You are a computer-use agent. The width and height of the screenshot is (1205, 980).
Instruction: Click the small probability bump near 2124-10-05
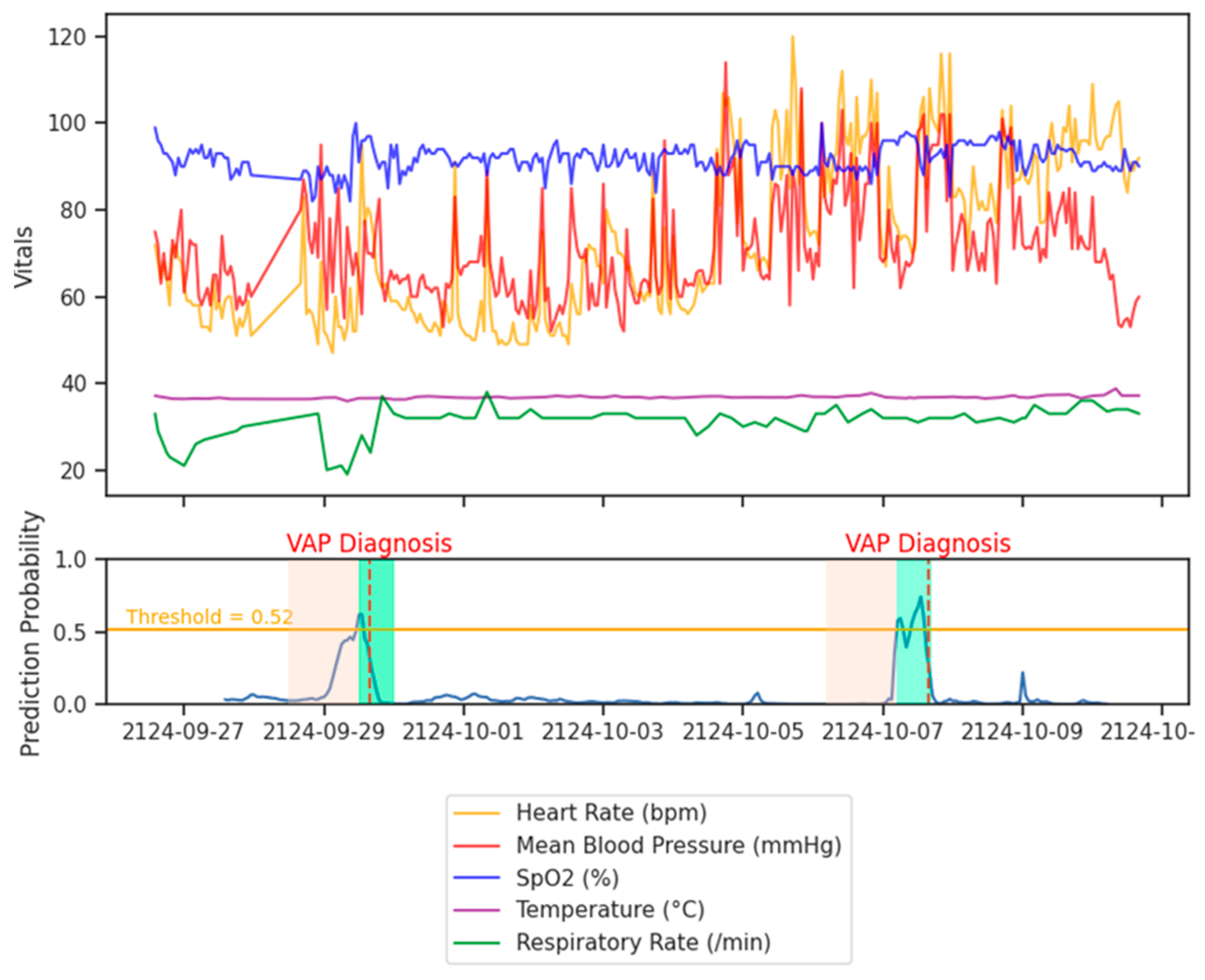point(757,697)
